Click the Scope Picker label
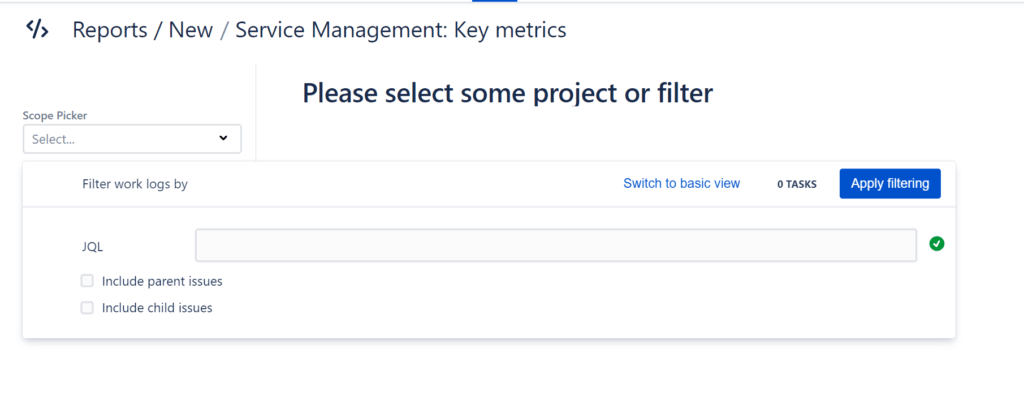Viewport: 1024px width, 418px height. [55, 116]
